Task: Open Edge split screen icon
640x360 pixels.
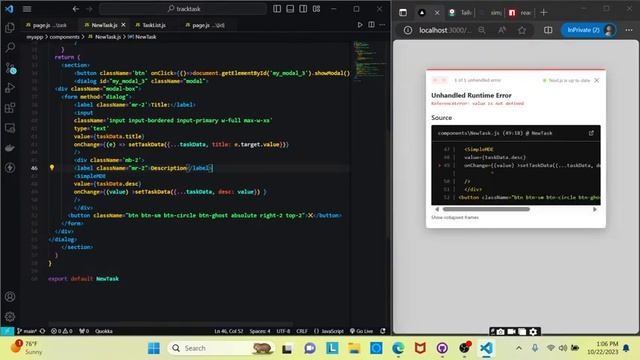Action: tap(548, 30)
